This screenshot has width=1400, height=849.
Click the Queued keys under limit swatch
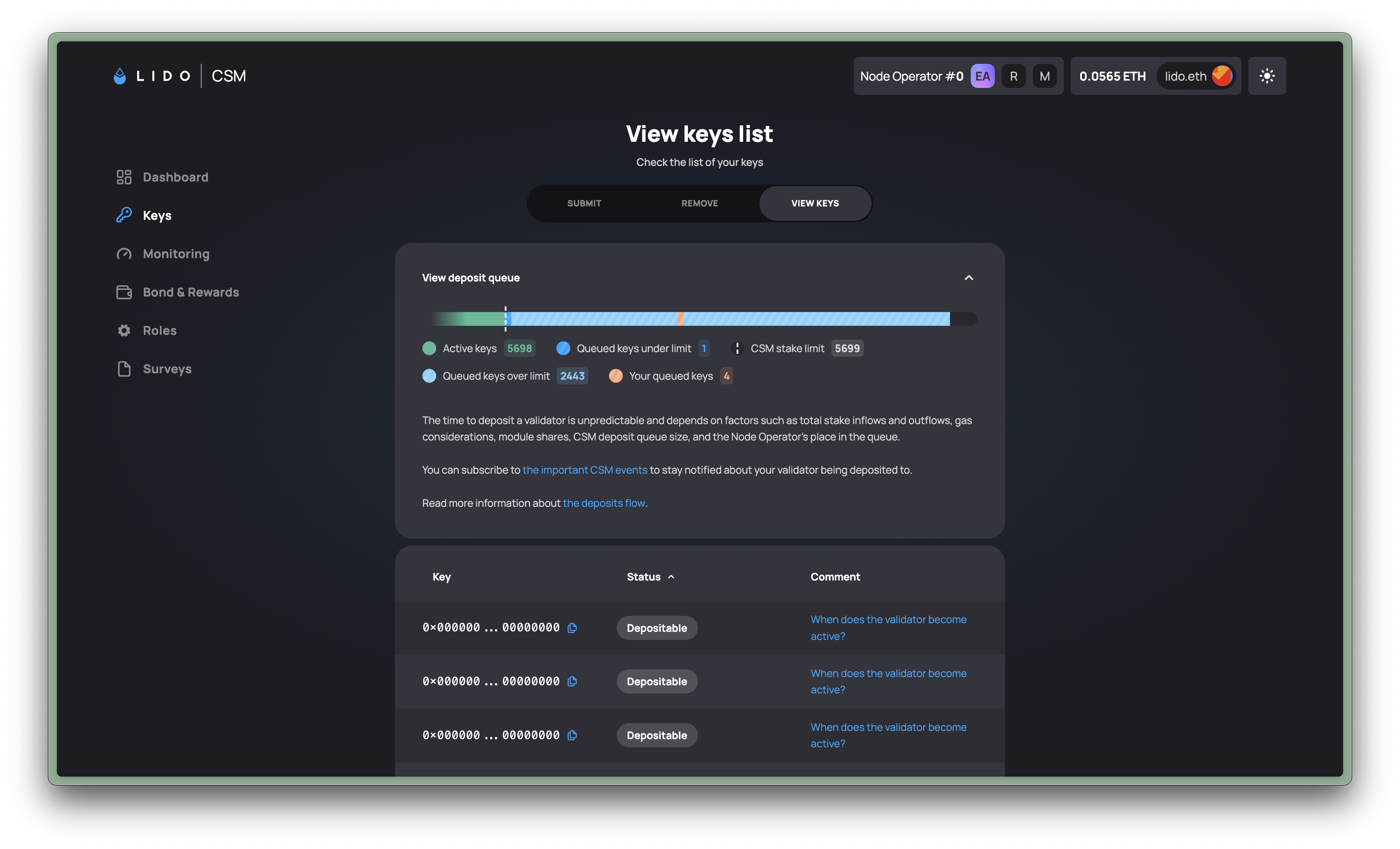pos(563,348)
